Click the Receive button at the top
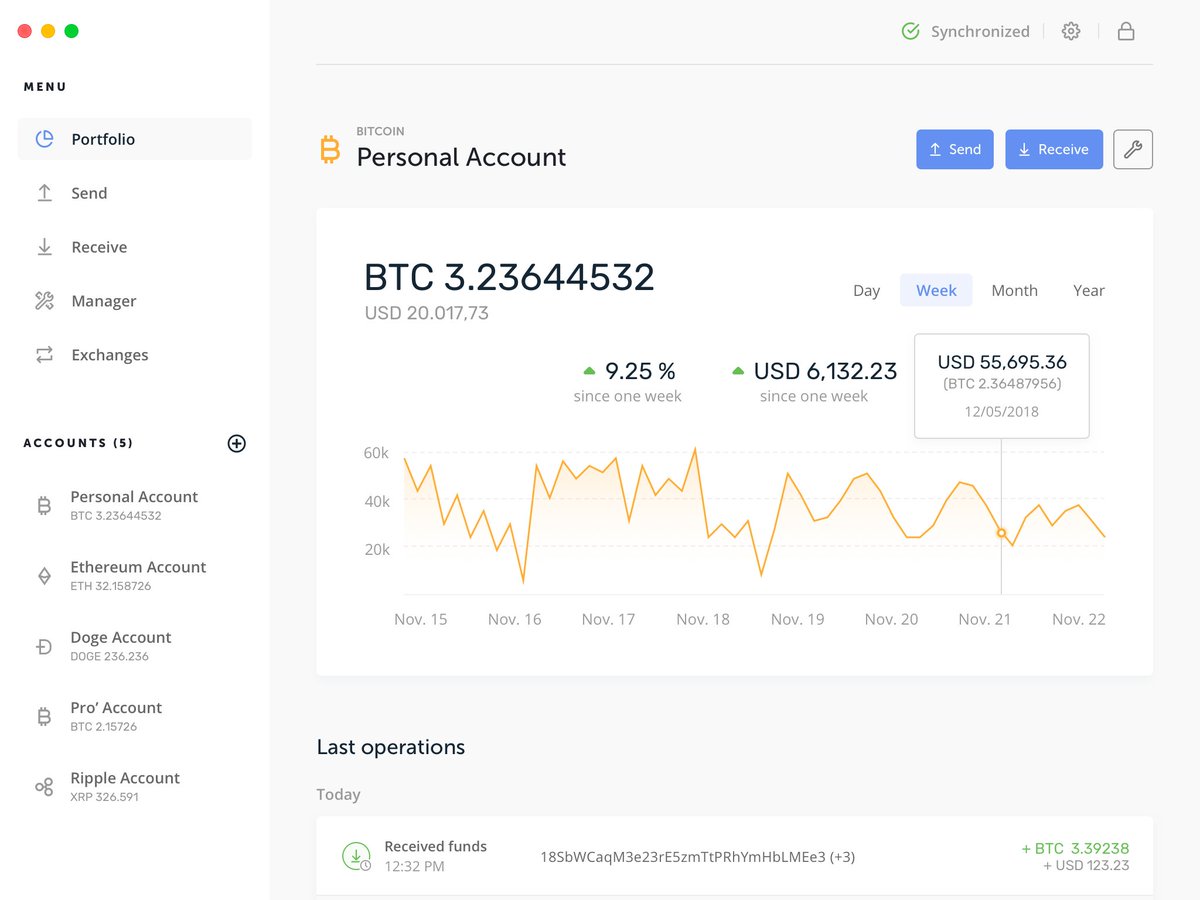The image size is (1200, 900). click(x=1054, y=149)
